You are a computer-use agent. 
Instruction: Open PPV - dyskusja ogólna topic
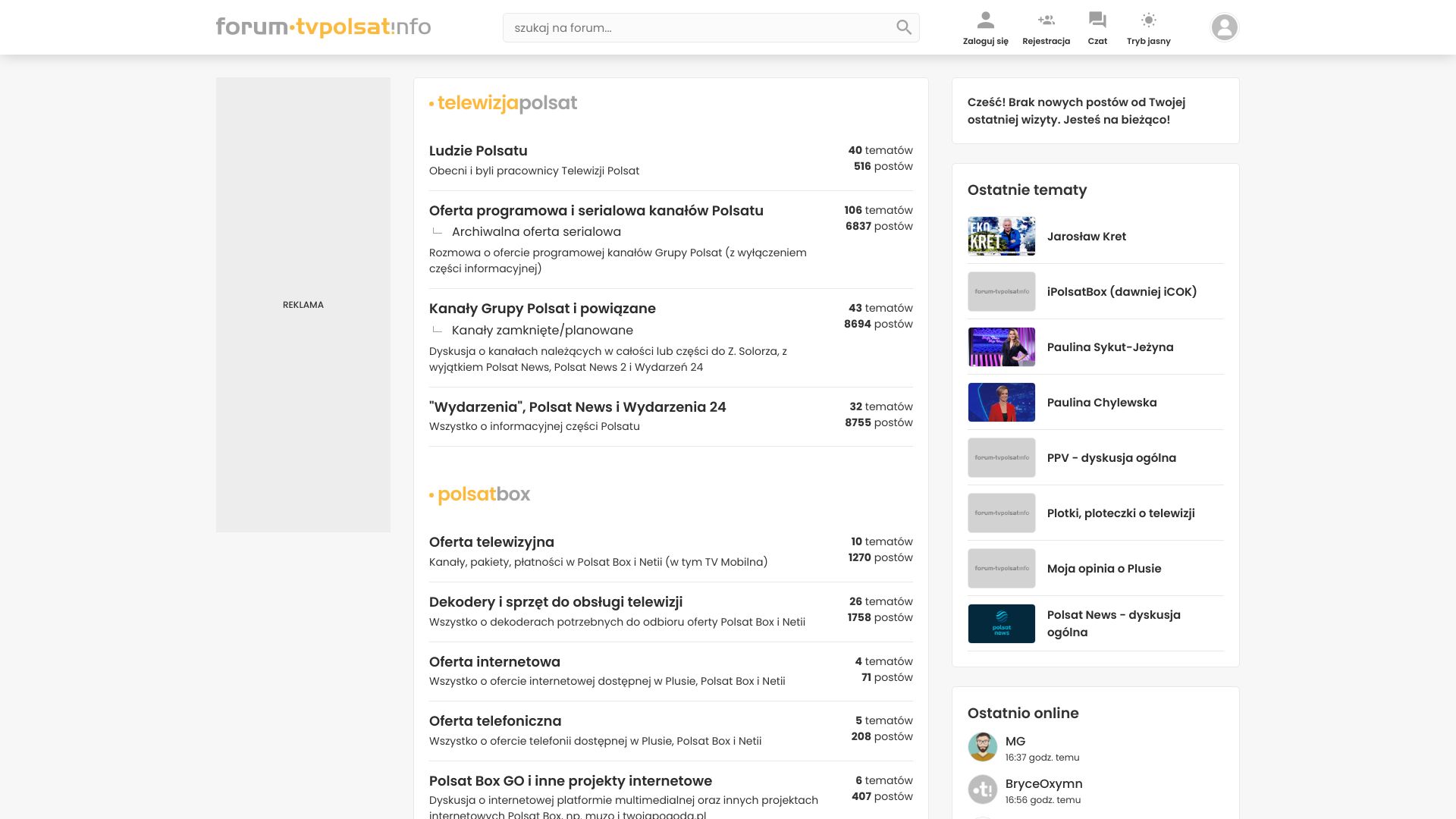tap(1111, 458)
